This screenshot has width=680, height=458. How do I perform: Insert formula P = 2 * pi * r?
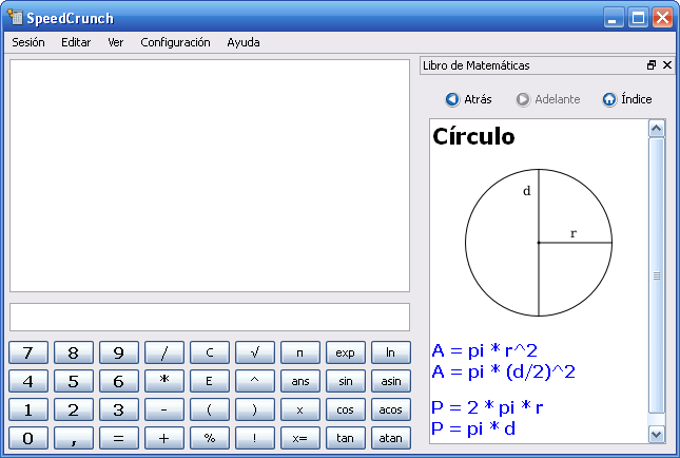[487, 408]
